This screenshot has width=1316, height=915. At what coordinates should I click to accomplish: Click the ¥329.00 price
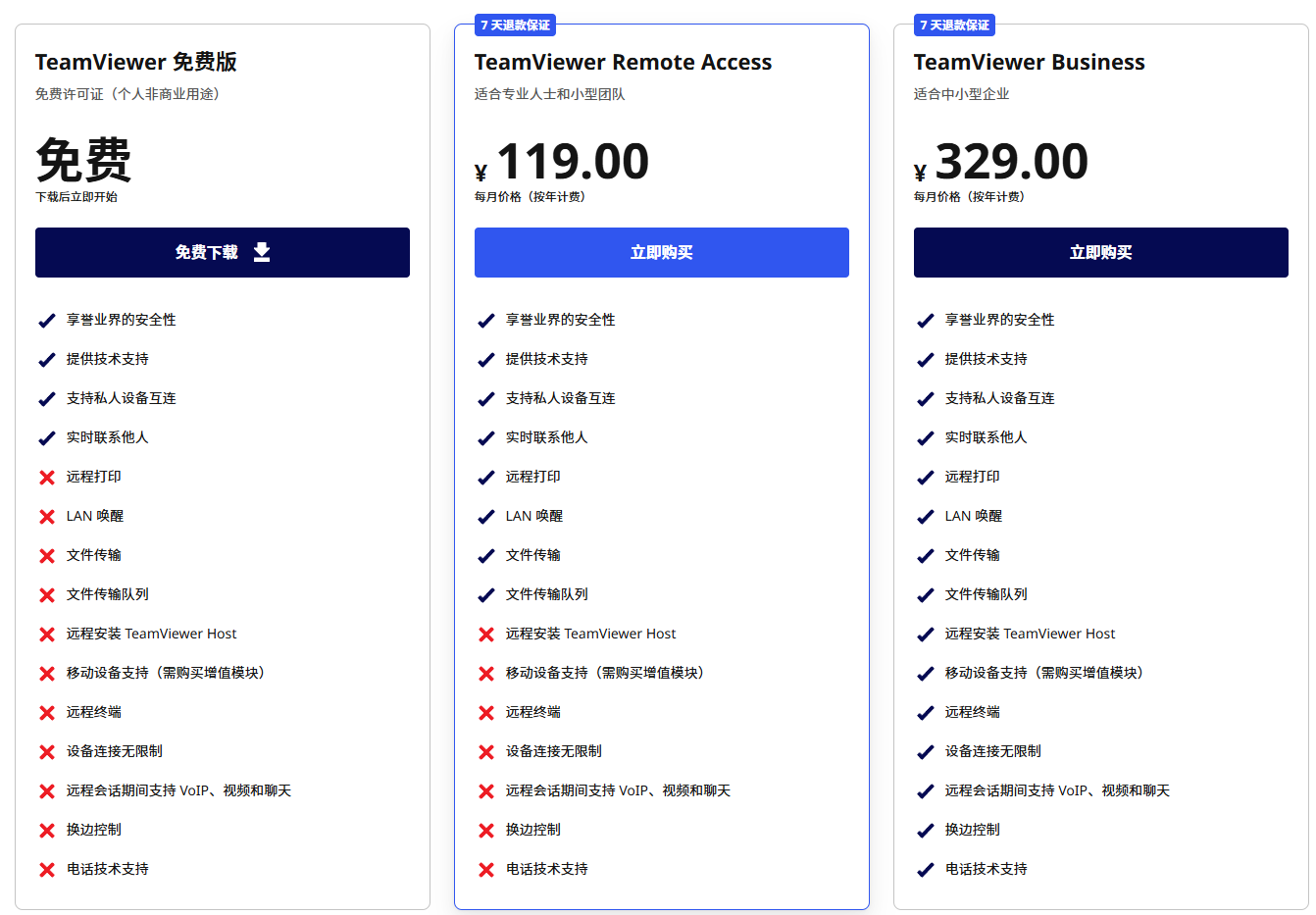tap(1001, 162)
